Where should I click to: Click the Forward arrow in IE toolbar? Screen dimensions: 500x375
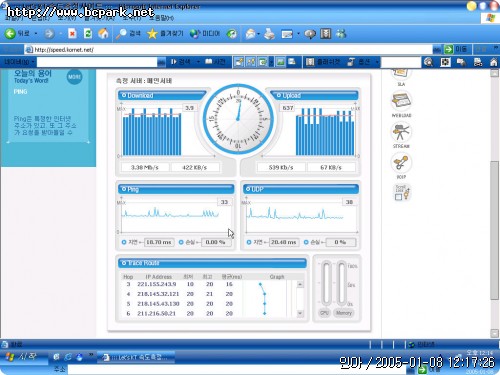(49, 33)
